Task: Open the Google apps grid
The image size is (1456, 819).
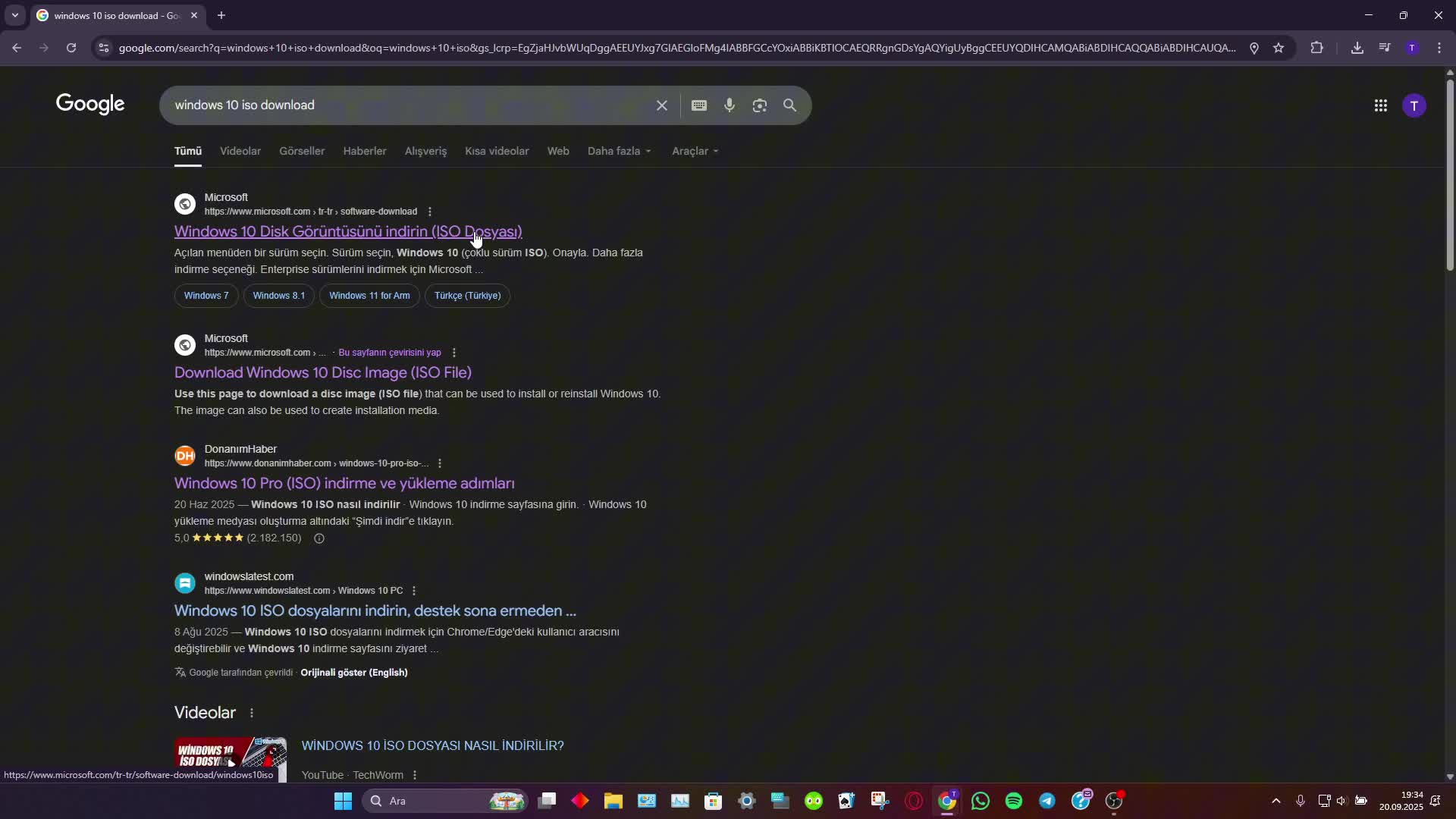Action: [1380, 106]
